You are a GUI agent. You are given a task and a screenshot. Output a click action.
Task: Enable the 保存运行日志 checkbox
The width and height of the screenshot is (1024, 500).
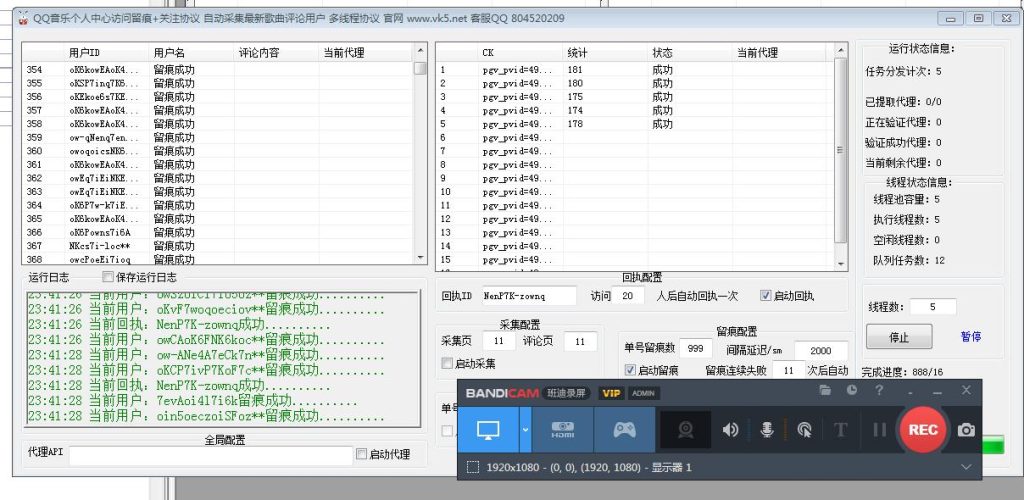(109, 277)
